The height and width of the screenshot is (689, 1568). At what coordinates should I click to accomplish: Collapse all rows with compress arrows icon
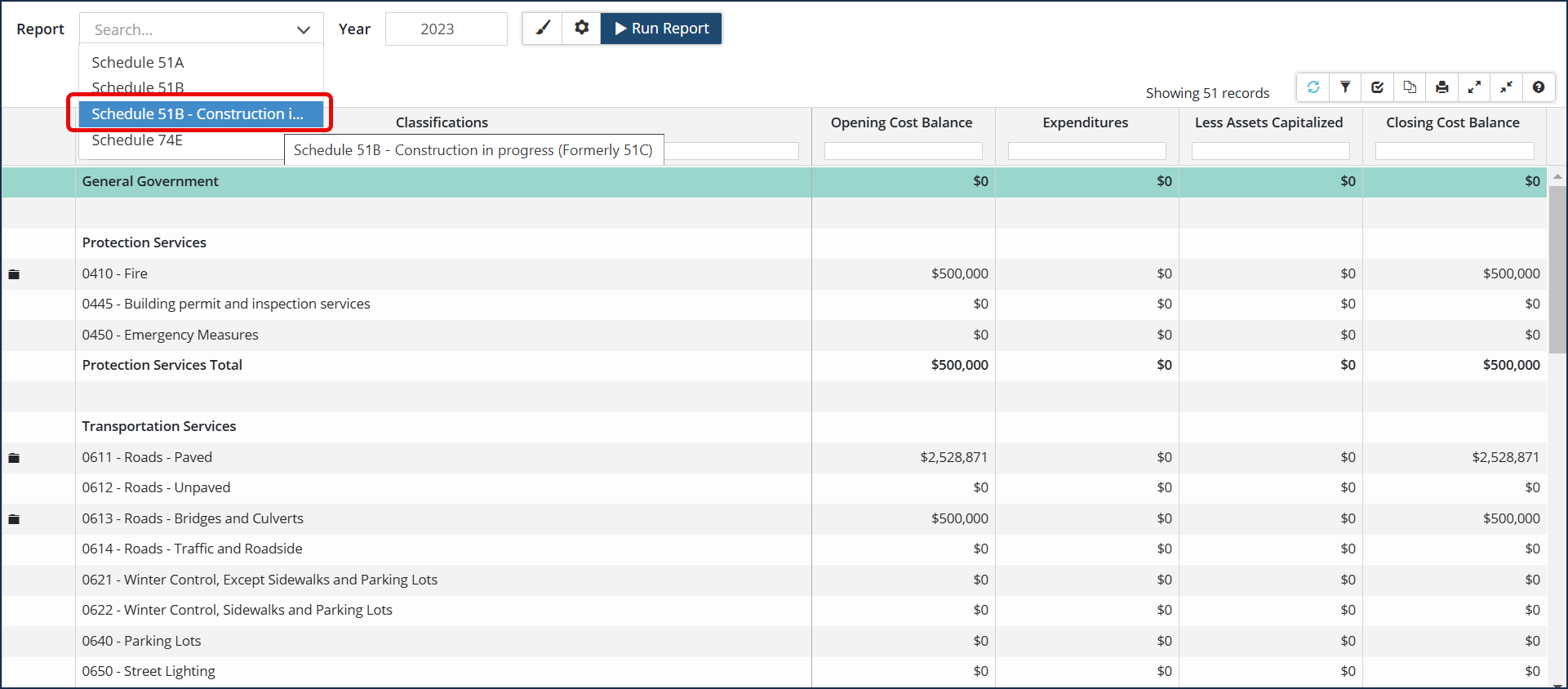pyautogui.click(x=1507, y=87)
